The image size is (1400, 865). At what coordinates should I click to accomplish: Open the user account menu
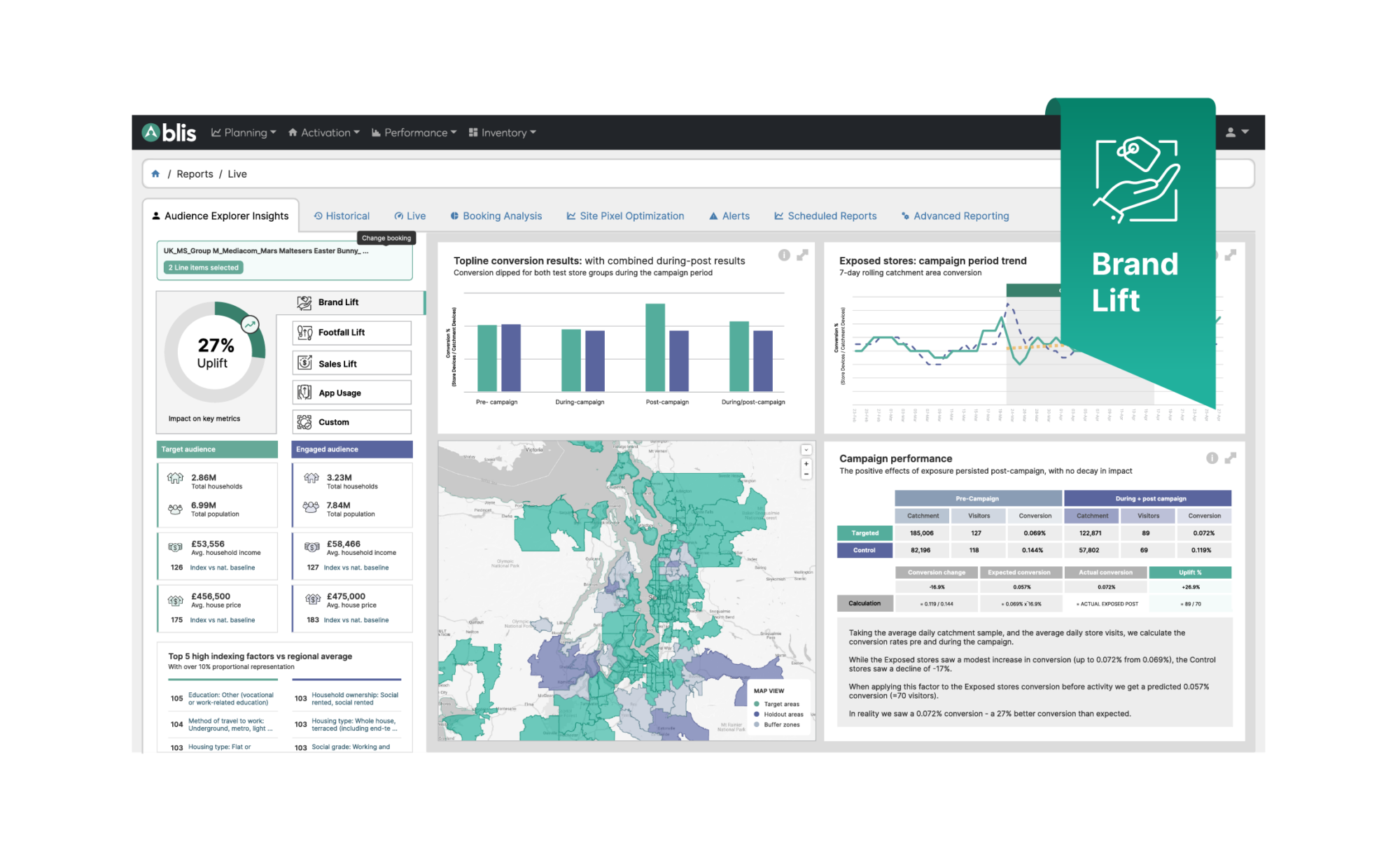1237,132
